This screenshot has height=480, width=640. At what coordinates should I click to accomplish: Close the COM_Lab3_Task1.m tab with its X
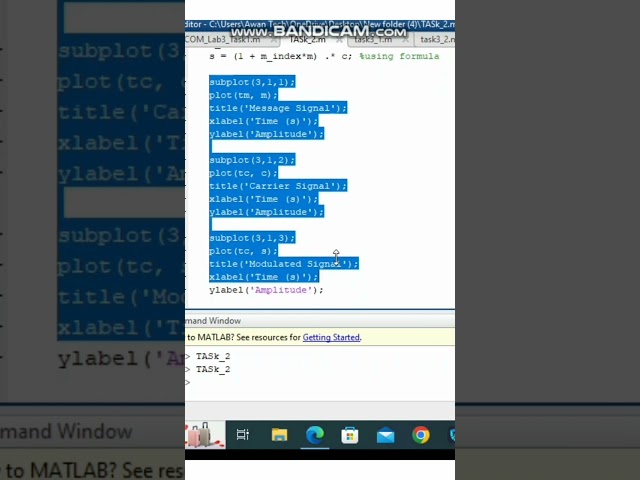click(274, 40)
